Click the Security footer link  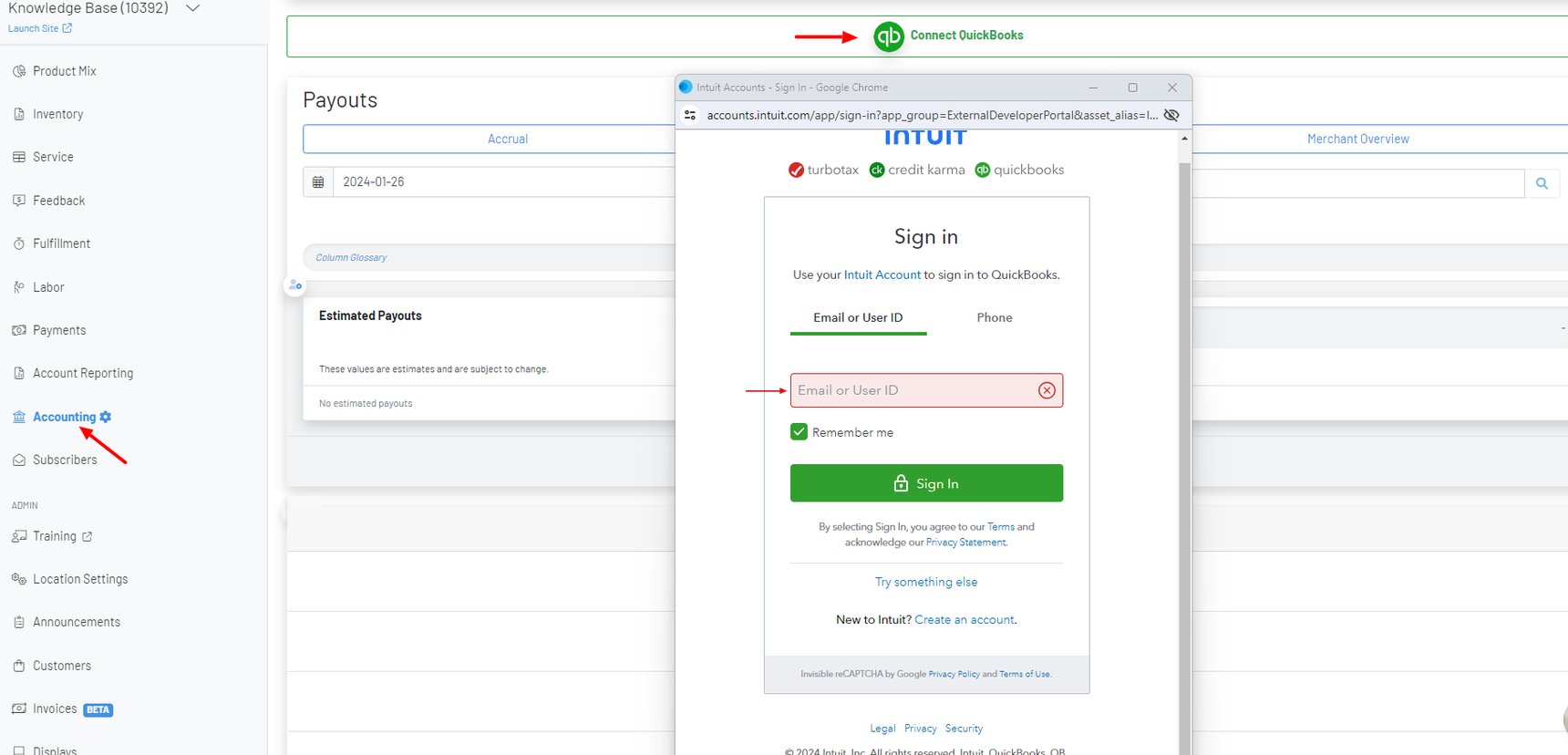[964, 729]
